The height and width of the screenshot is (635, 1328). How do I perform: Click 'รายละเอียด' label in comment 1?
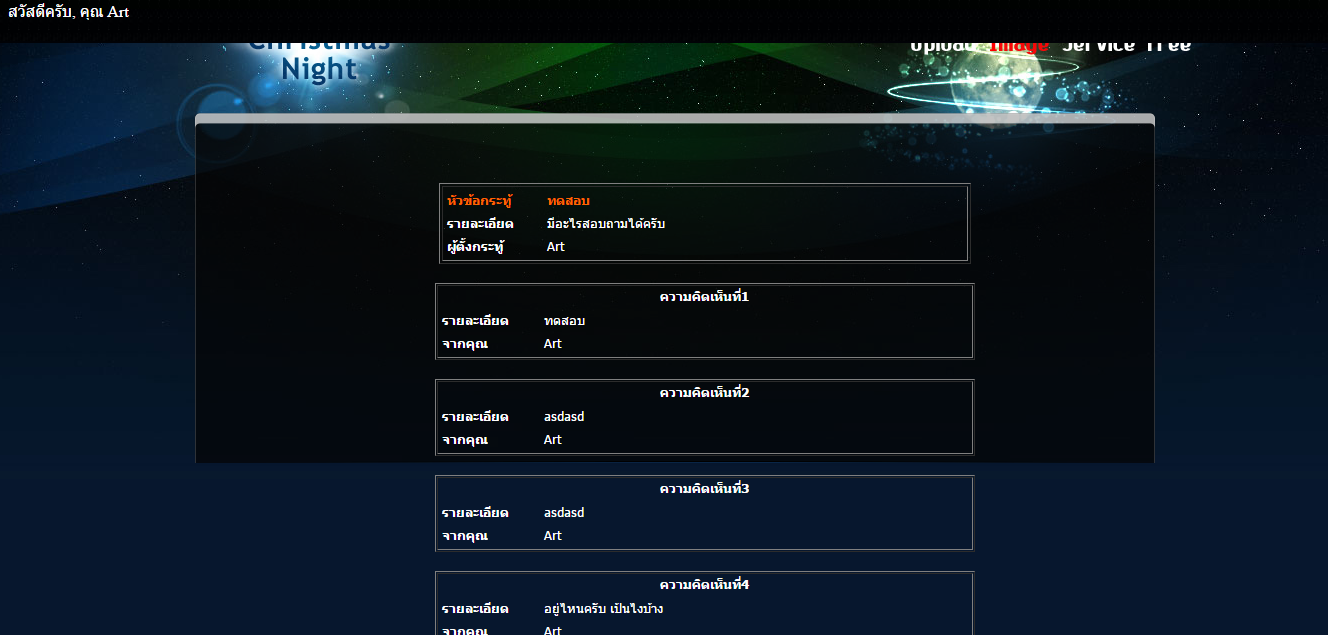(x=475, y=321)
